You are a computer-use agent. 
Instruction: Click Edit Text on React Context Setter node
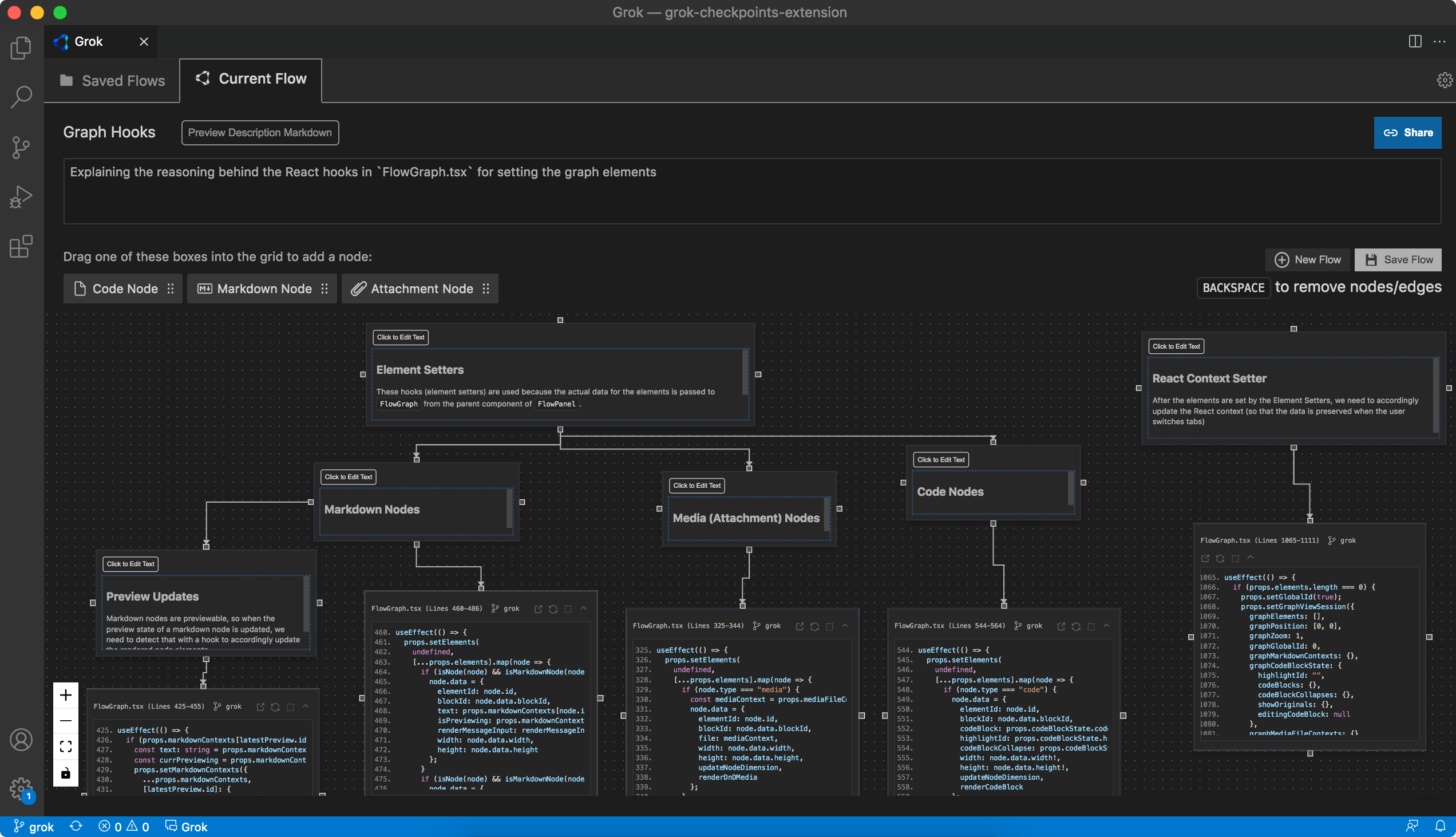[x=1176, y=346]
